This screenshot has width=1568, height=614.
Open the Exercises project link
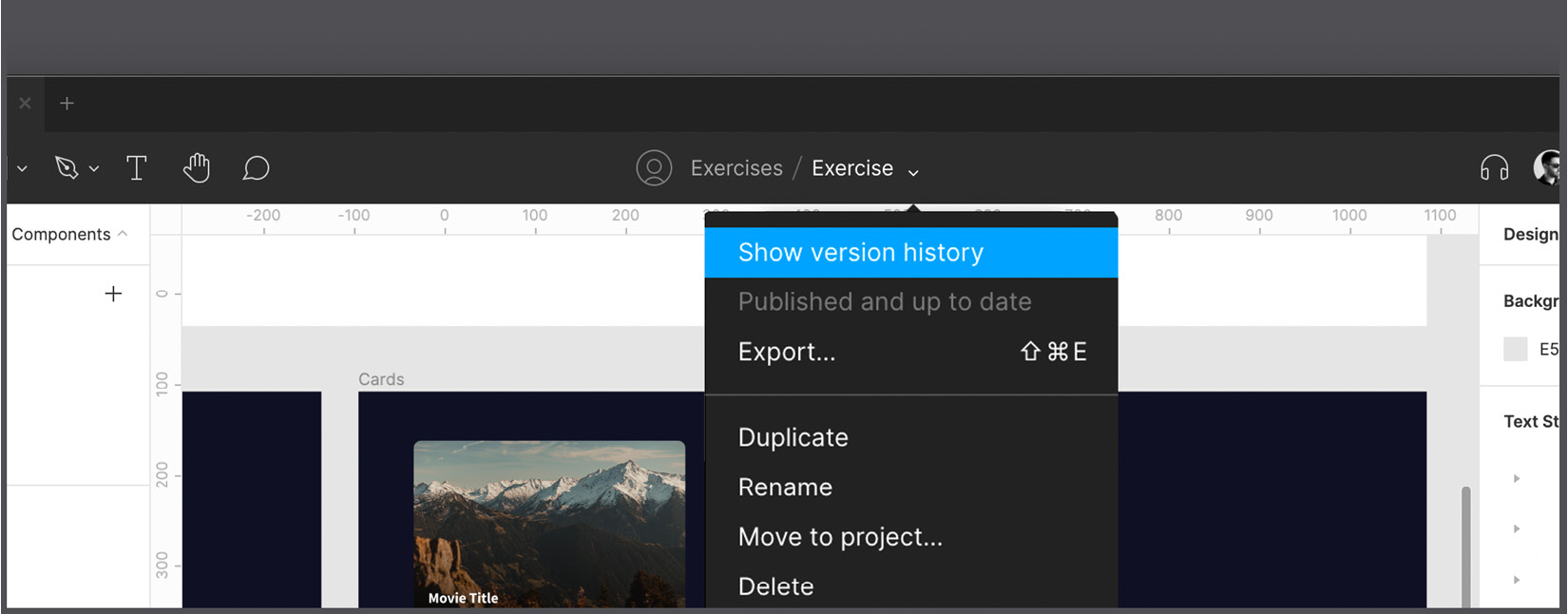(x=736, y=168)
